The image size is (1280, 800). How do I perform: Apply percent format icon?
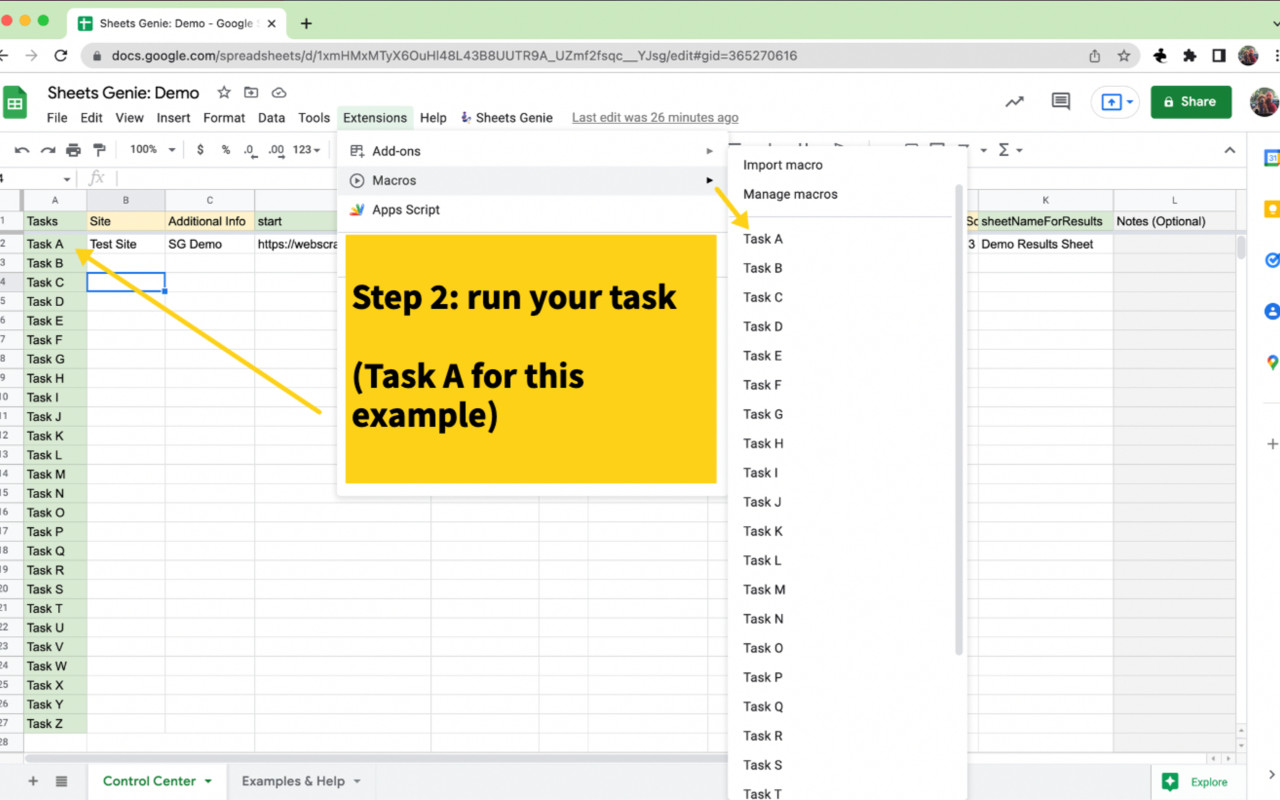[x=225, y=150]
